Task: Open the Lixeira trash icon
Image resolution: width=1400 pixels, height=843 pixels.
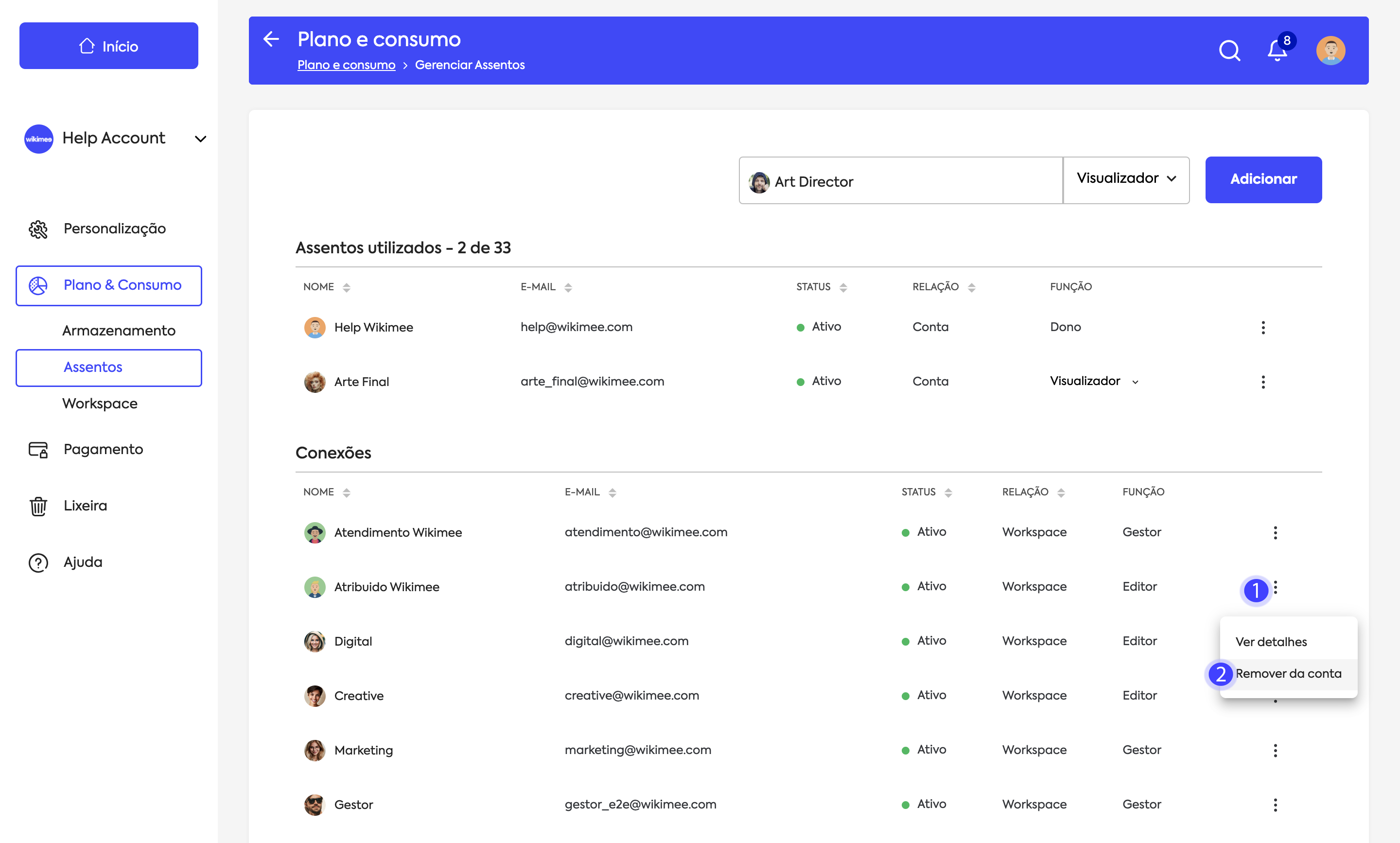Action: [38, 506]
